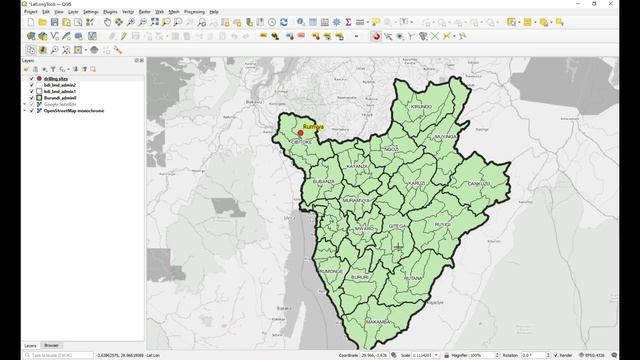The image size is (640, 360).
Task: Click Expand All icon in Layers panel
Action: click(76, 69)
